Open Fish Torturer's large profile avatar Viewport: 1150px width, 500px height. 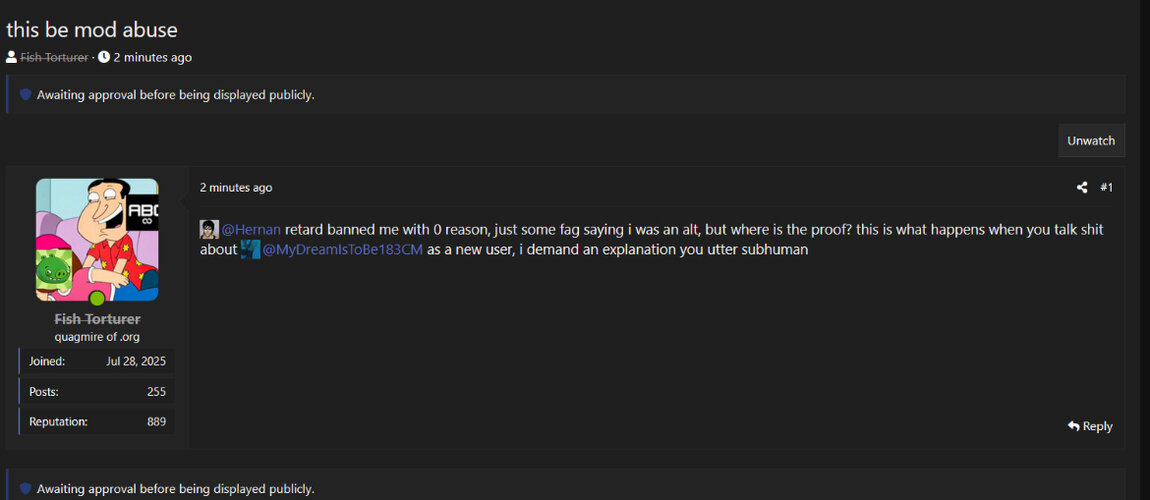point(97,240)
